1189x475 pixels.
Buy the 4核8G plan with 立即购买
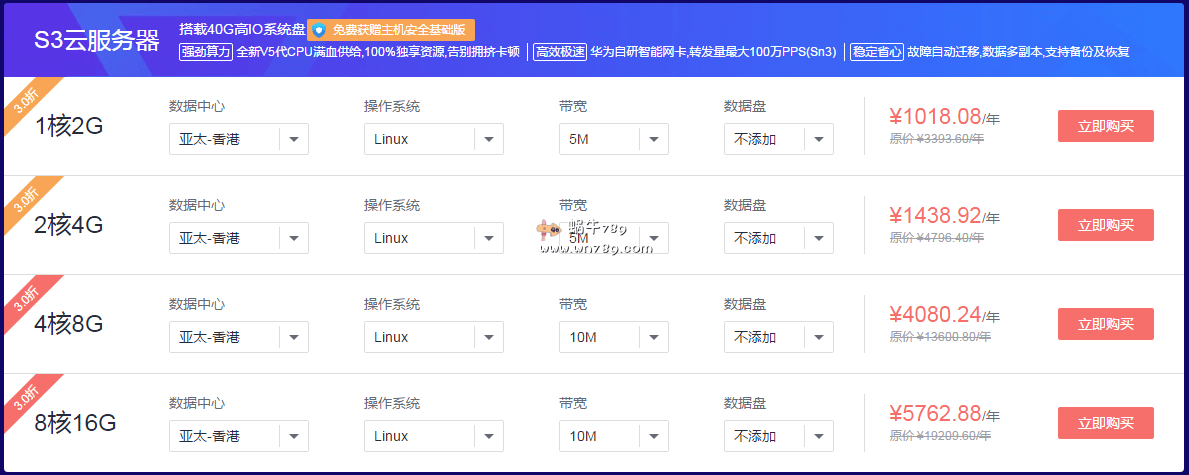(1105, 324)
